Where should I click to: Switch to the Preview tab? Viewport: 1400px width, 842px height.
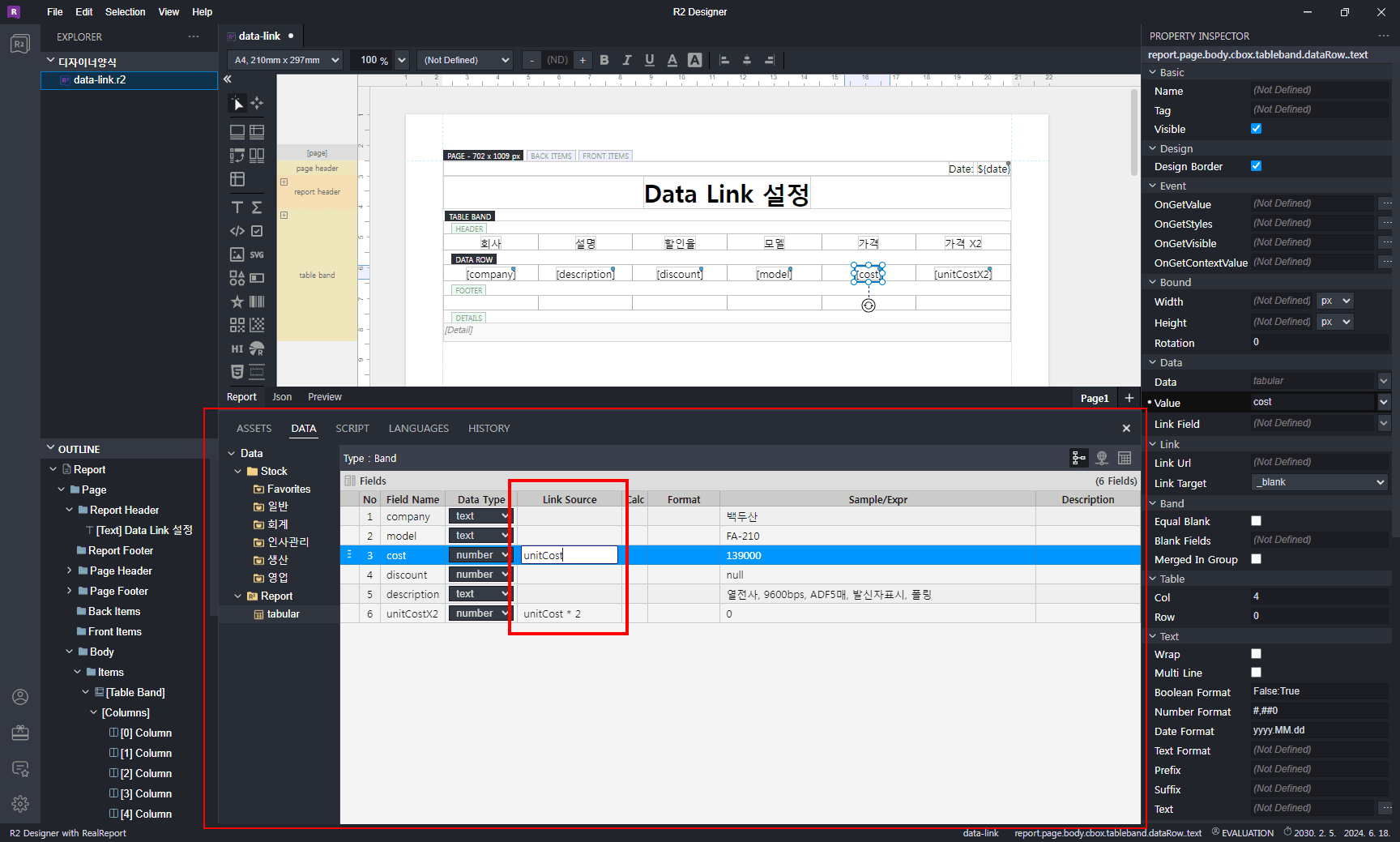[x=325, y=397]
